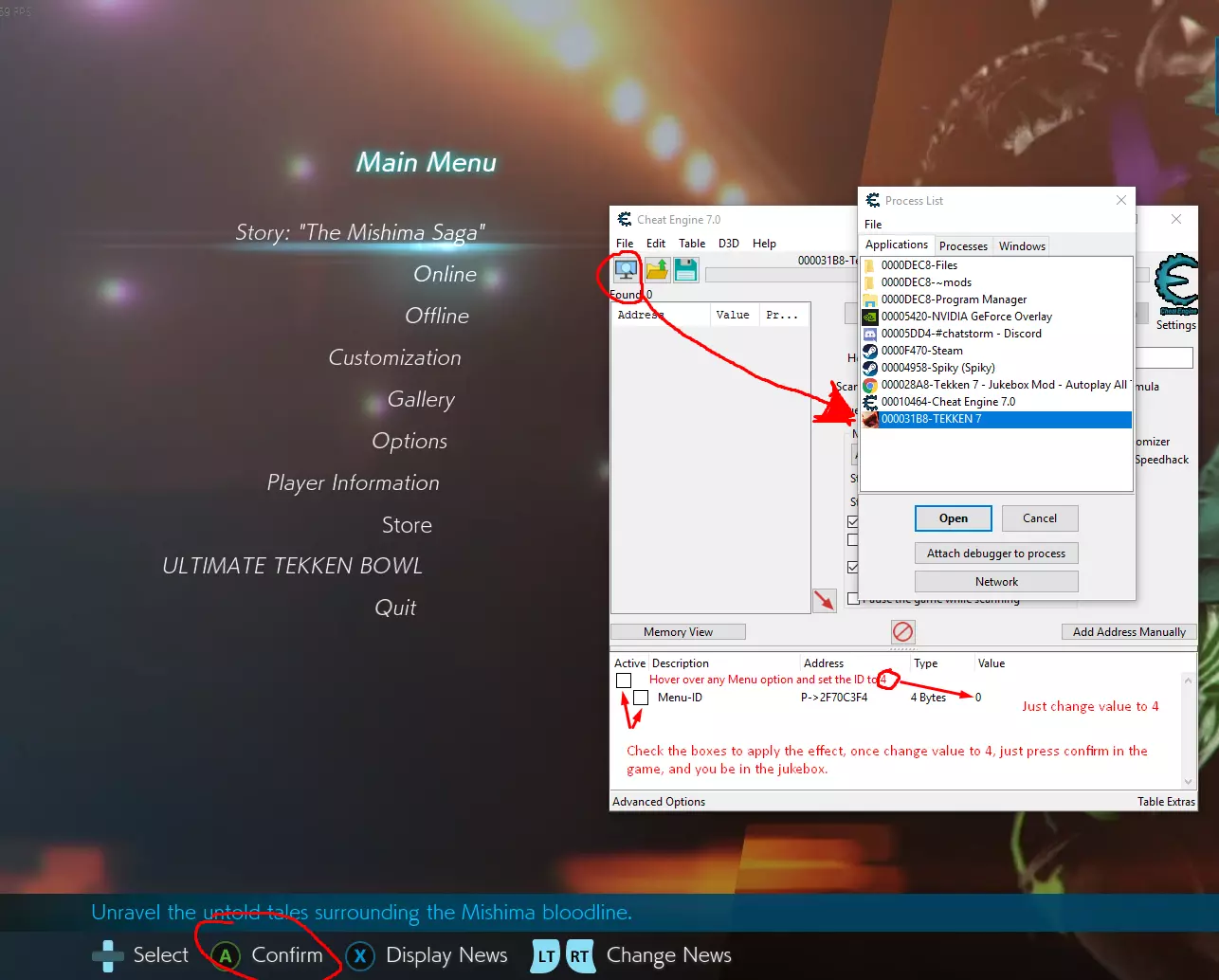Open Table Extras
This screenshot has width=1219, height=980.
1166,802
